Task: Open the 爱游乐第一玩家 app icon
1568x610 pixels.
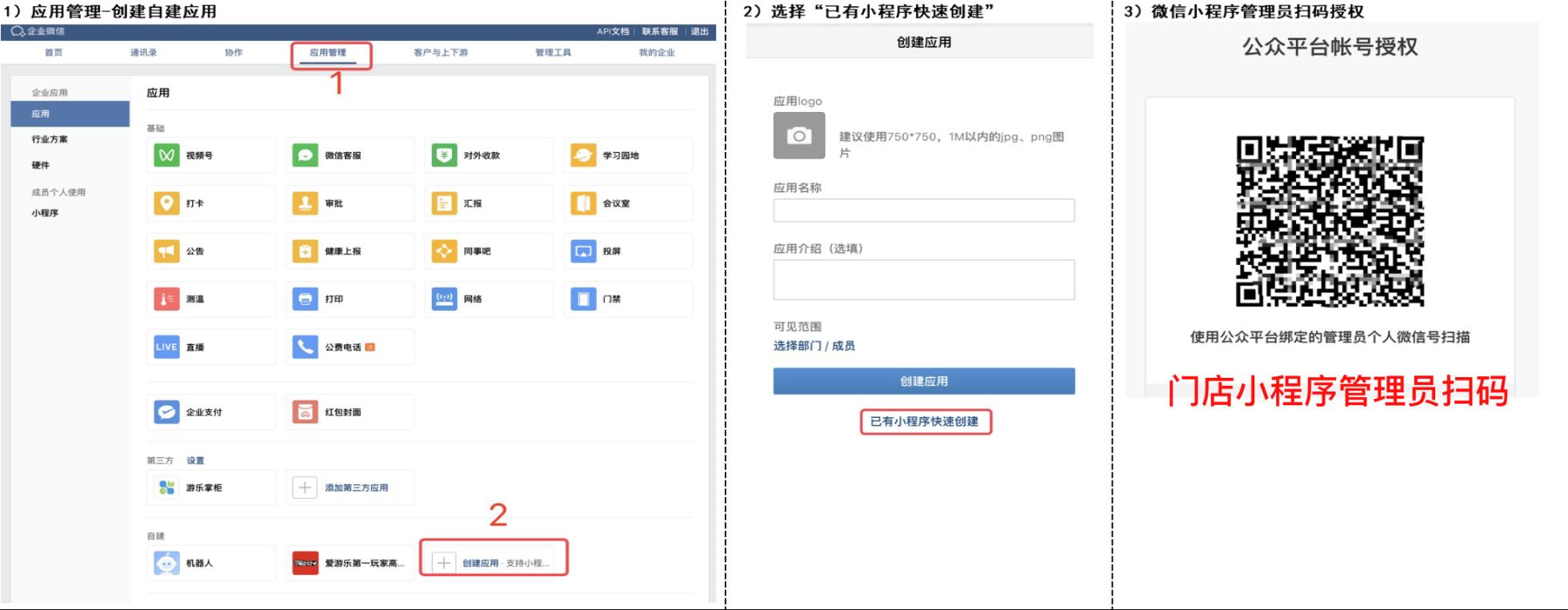Action: click(305, 564)
